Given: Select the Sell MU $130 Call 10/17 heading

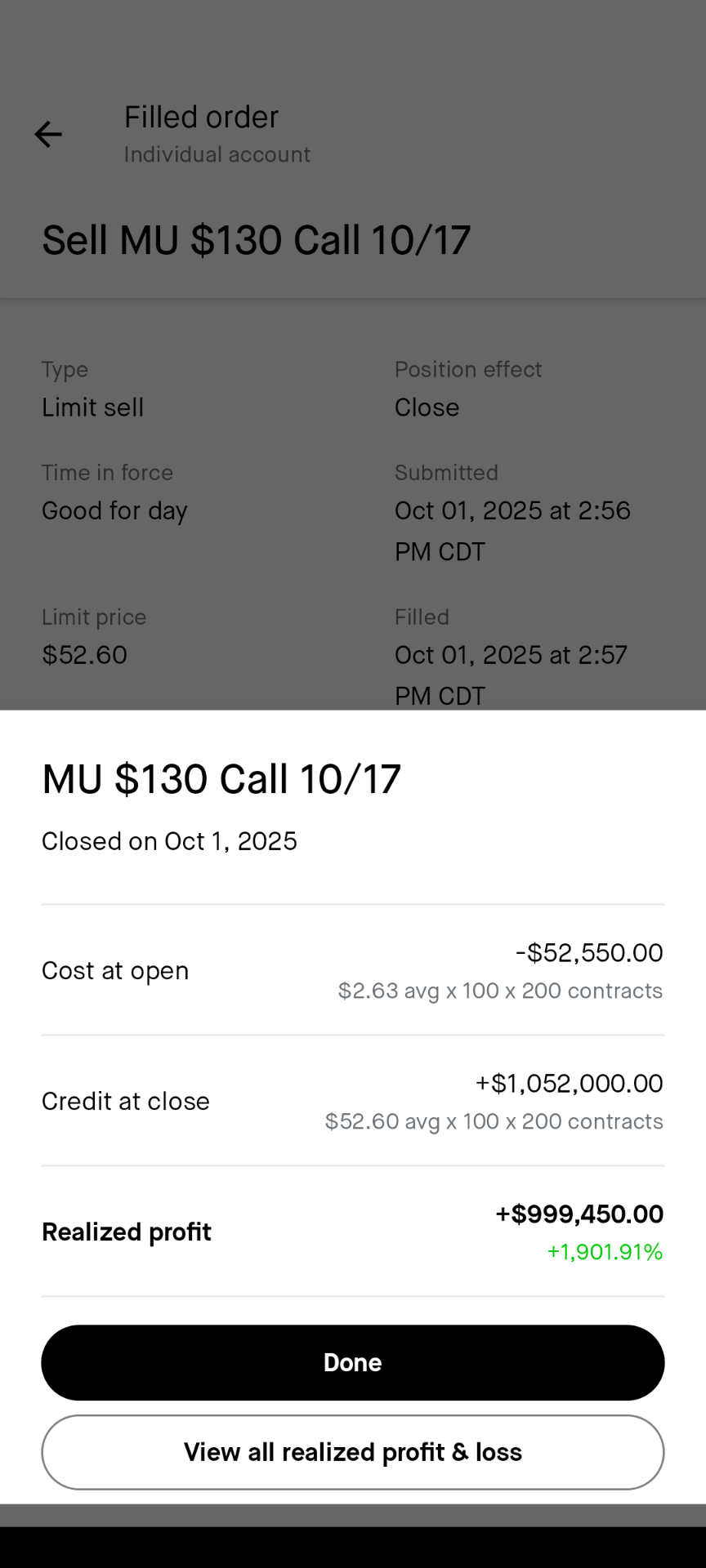Looking at the screenshot, I should point(256,240).
